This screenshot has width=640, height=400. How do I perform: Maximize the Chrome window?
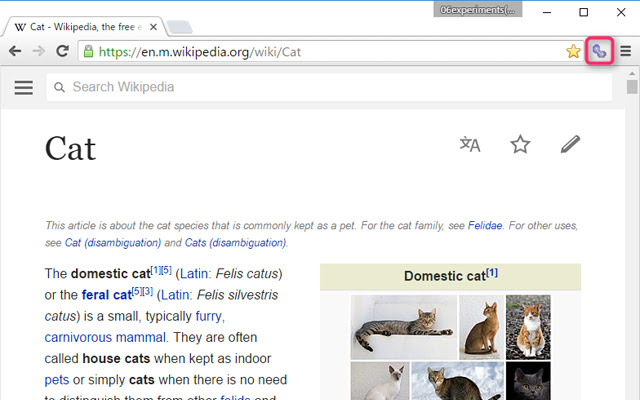584,12
